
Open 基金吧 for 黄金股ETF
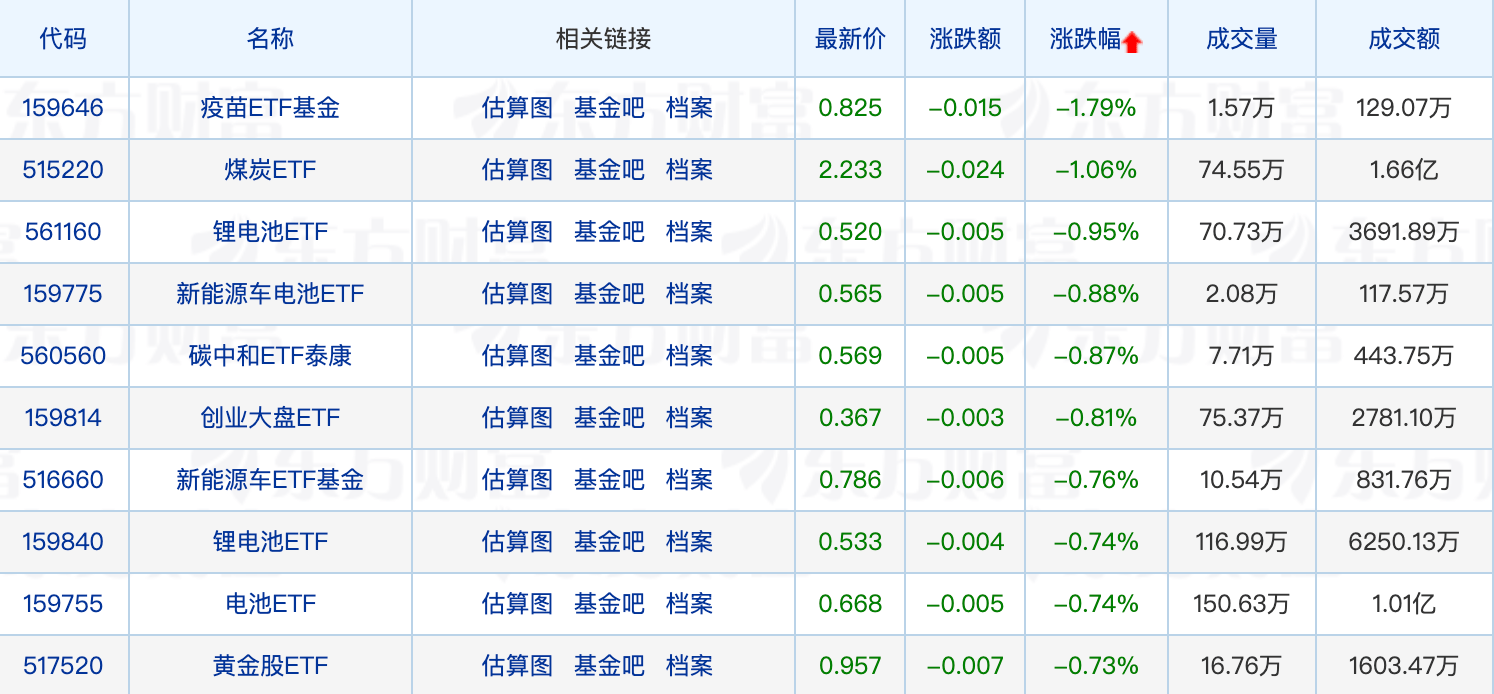[609, 666]
